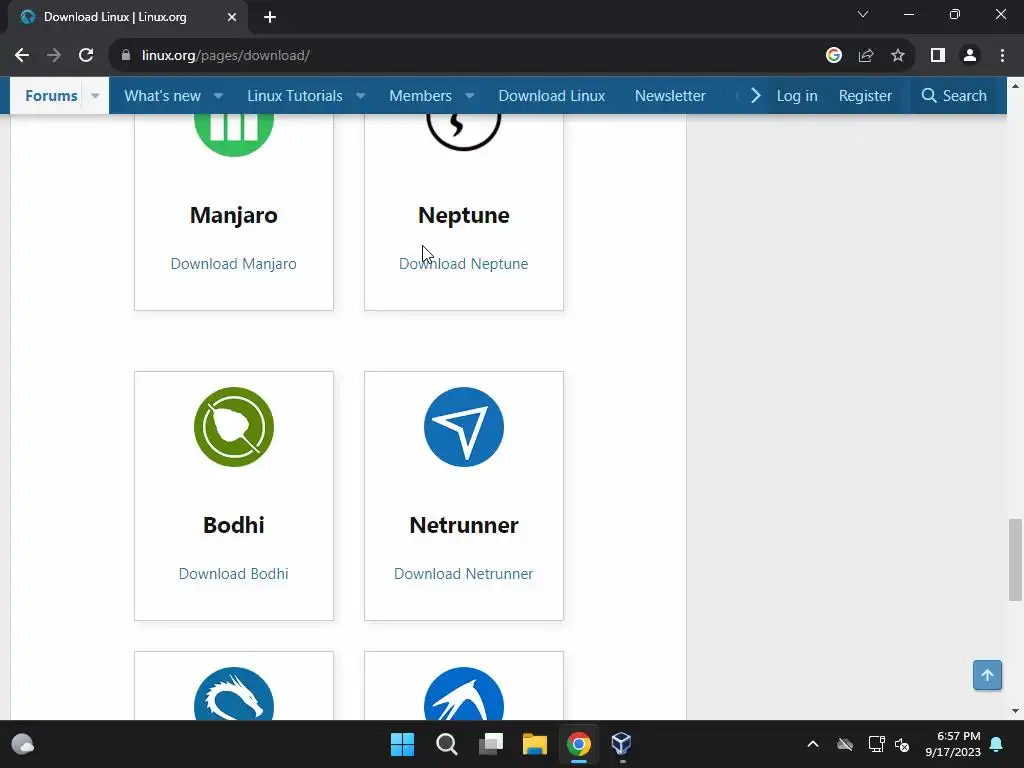Click the Log in link
The image size is (1024, 768).
(797, 96)
